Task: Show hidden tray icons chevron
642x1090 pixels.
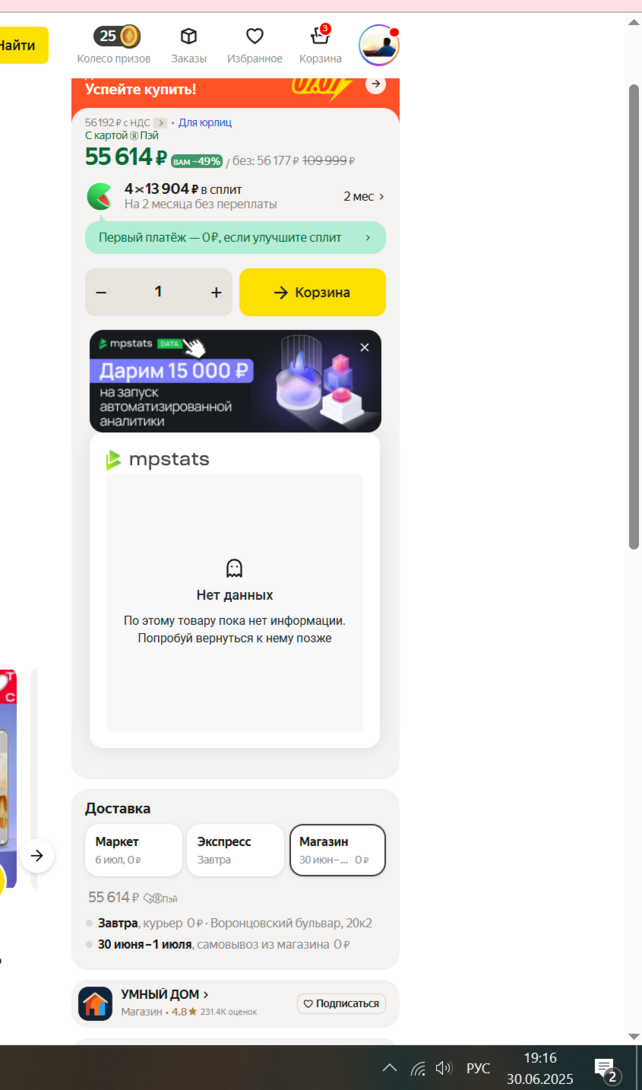Action: click(390, 1068)
